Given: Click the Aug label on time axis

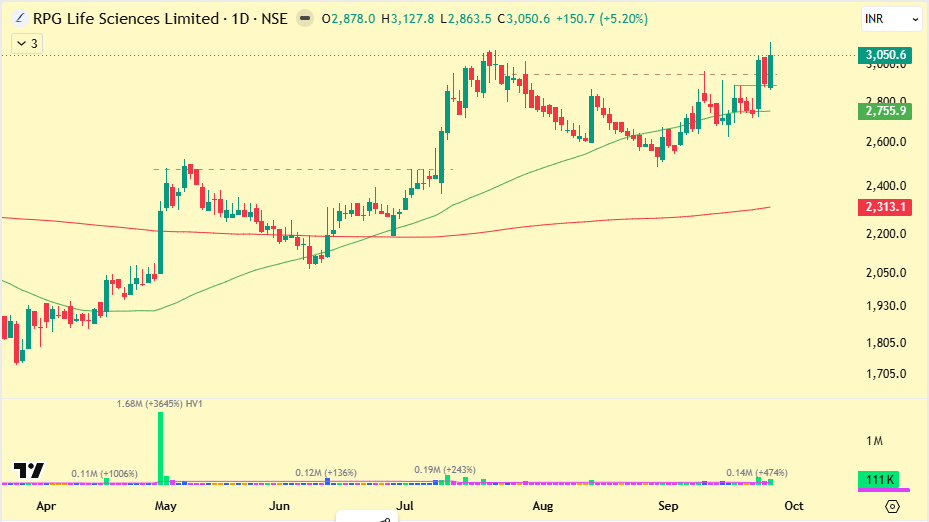Looking at the screenshot, I should pyautogui.click(x=543, y=506).
